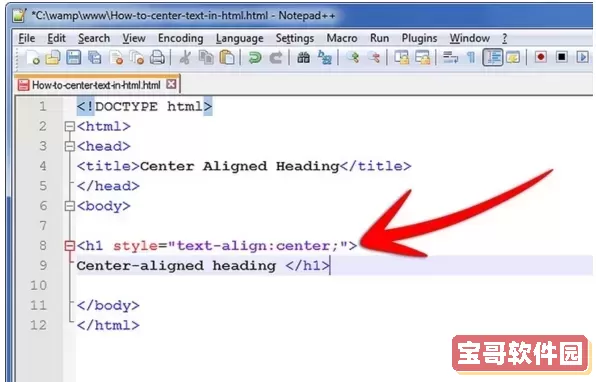Click the Paste clipboard icon
This screenshot has height=382, width=596.
(x=227, y=58)
